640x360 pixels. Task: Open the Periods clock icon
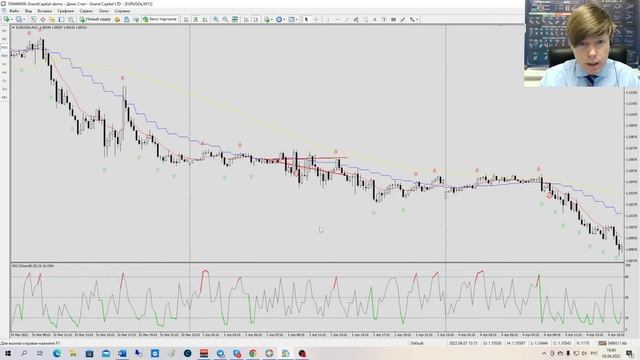279,19
